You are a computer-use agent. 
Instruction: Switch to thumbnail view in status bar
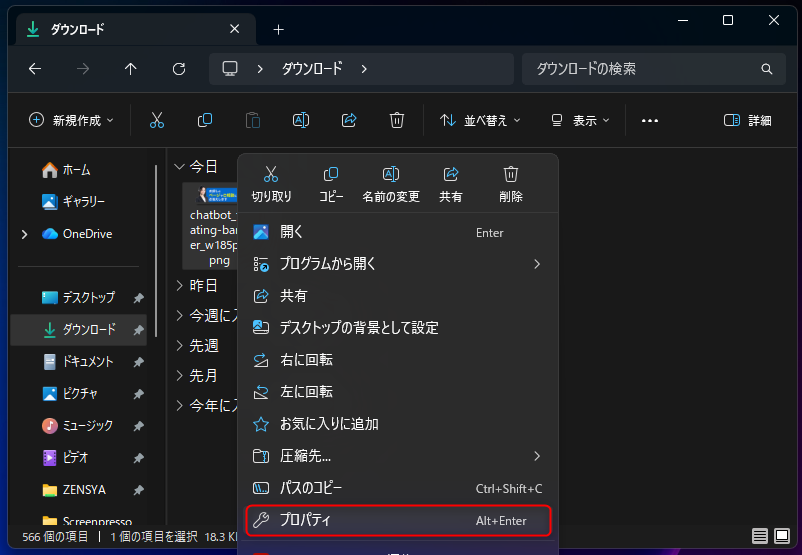[782, 537]
